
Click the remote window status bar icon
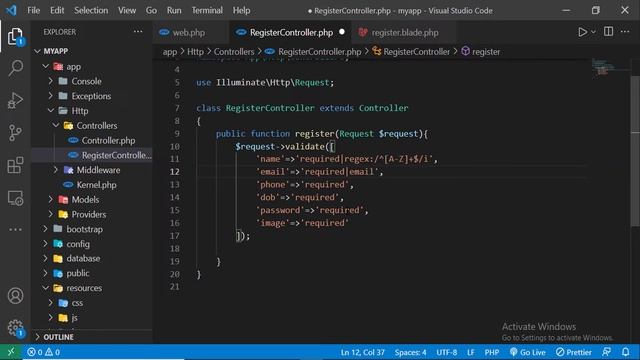tap(11, 352)
